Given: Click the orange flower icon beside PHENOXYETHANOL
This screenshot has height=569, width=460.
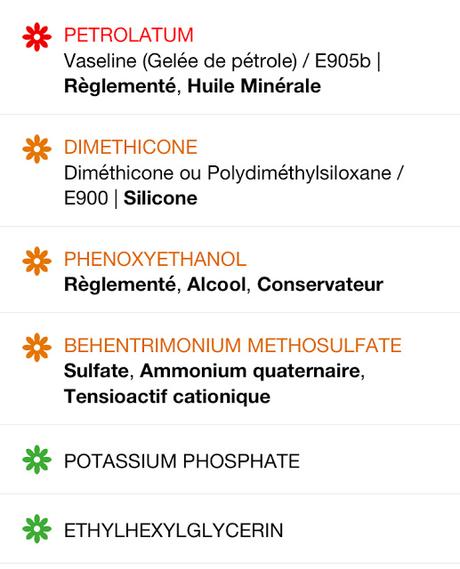Looking at the screenshot, I should point(37,261).
